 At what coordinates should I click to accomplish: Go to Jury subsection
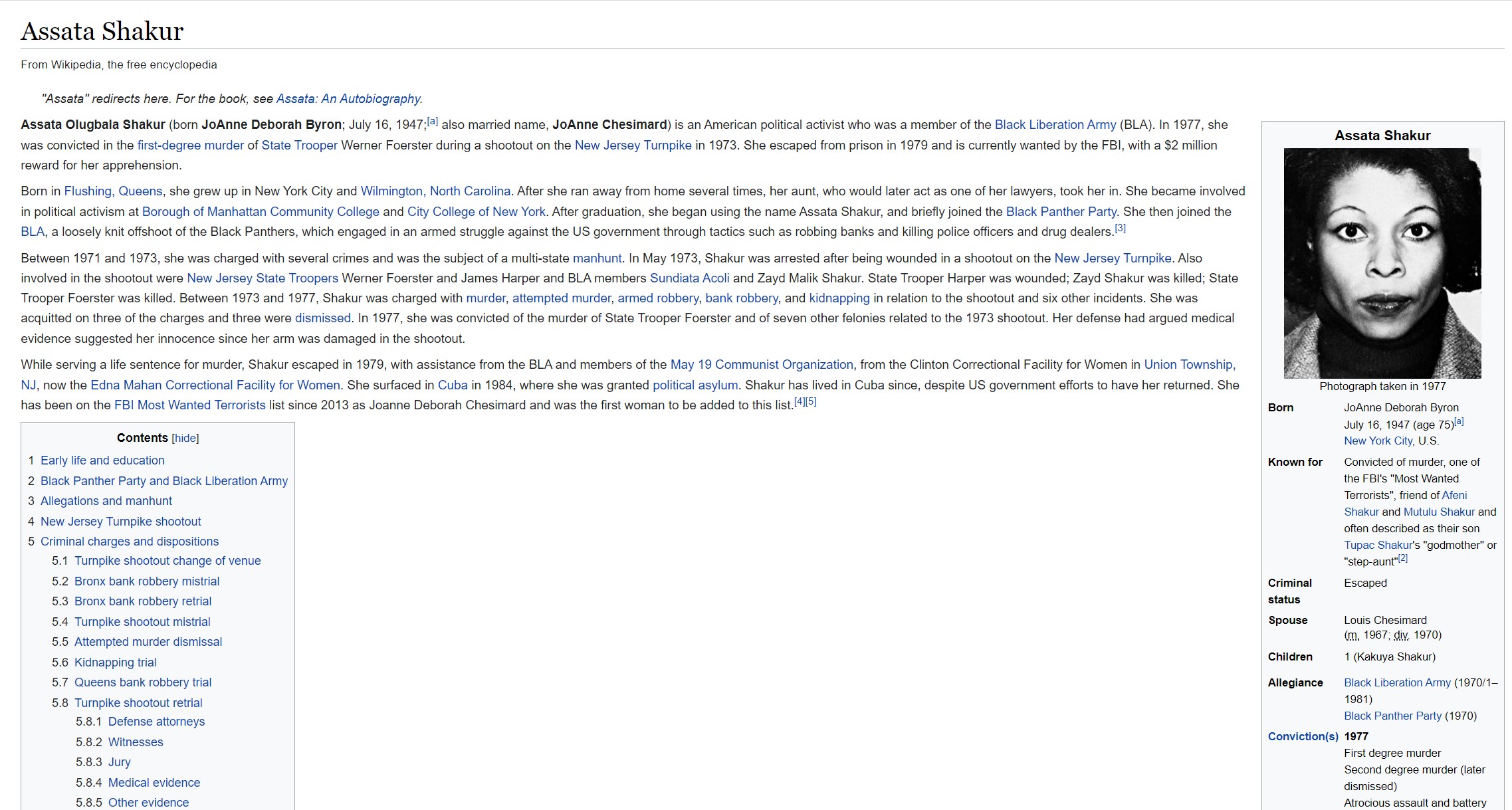120,762
